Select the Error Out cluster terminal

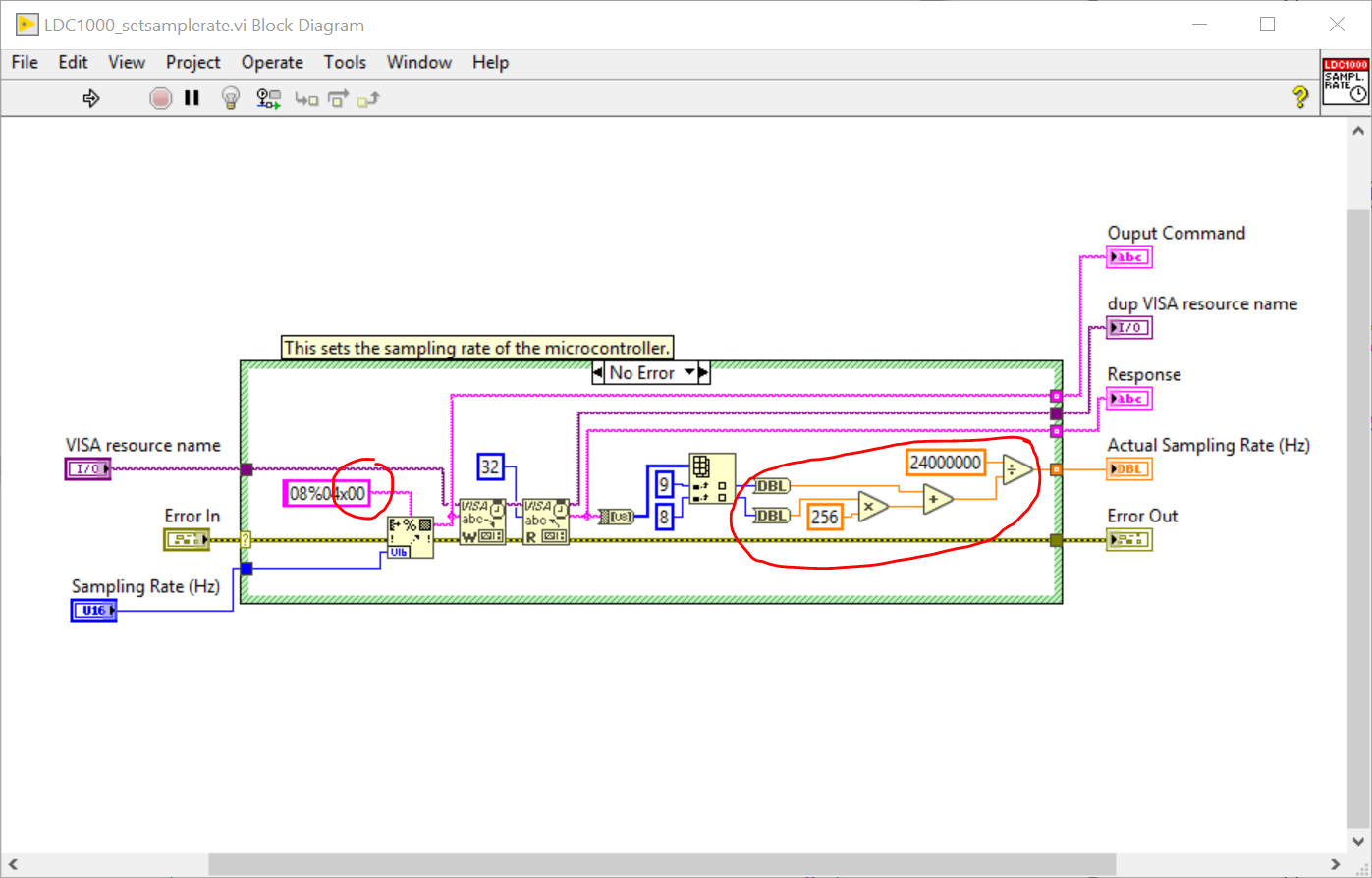click(1128, 539)
